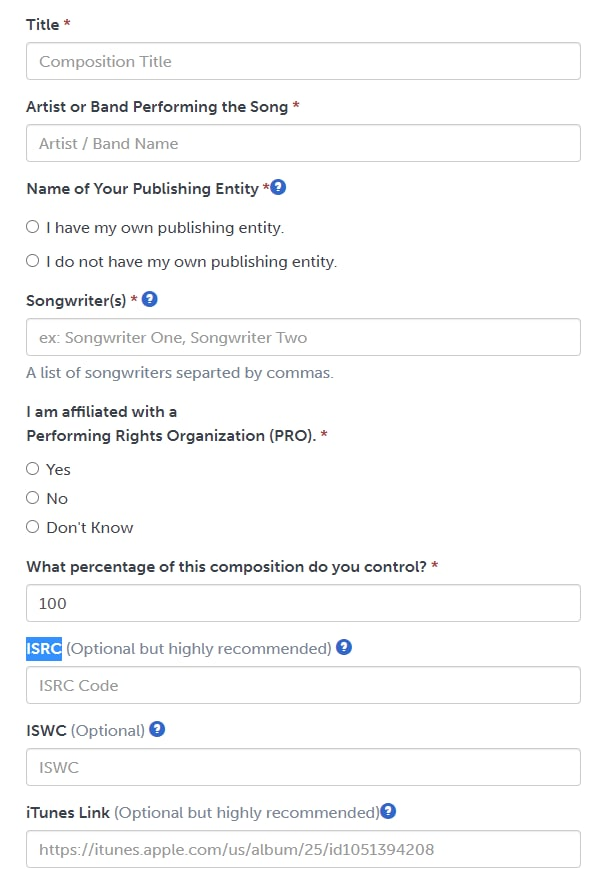This screenshot has width=605, height=884.
Task: Click the composition percentage field showing 100
Action: tap(303, 603)
